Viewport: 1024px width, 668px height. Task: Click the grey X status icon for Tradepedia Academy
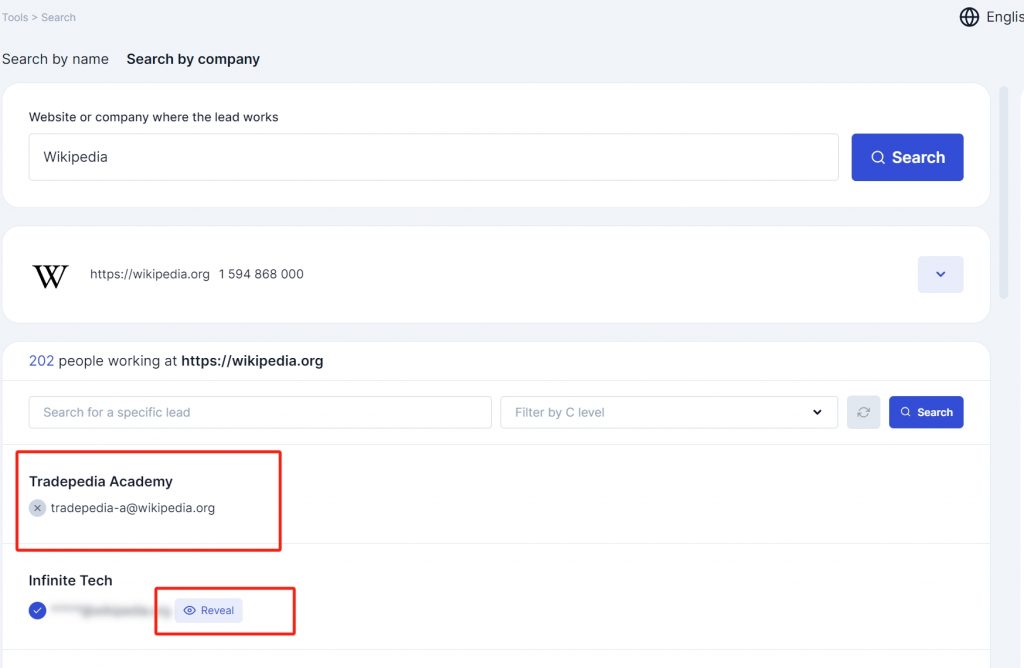pos(37,508)
